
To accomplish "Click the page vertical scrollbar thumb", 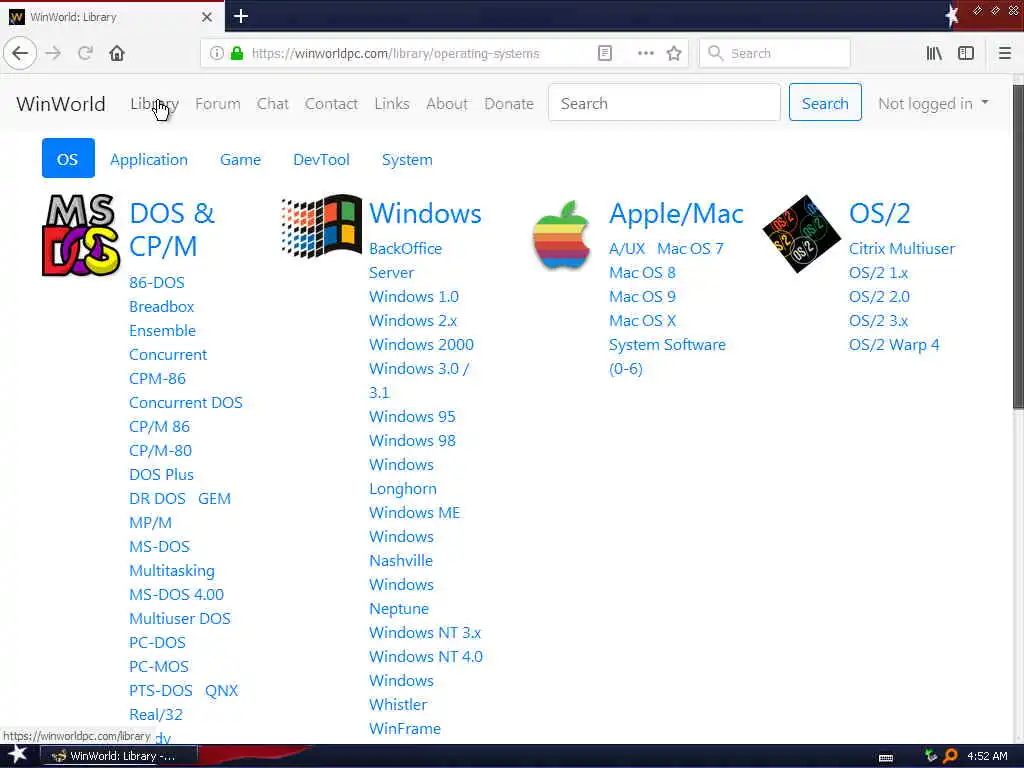I will 1017,247.
